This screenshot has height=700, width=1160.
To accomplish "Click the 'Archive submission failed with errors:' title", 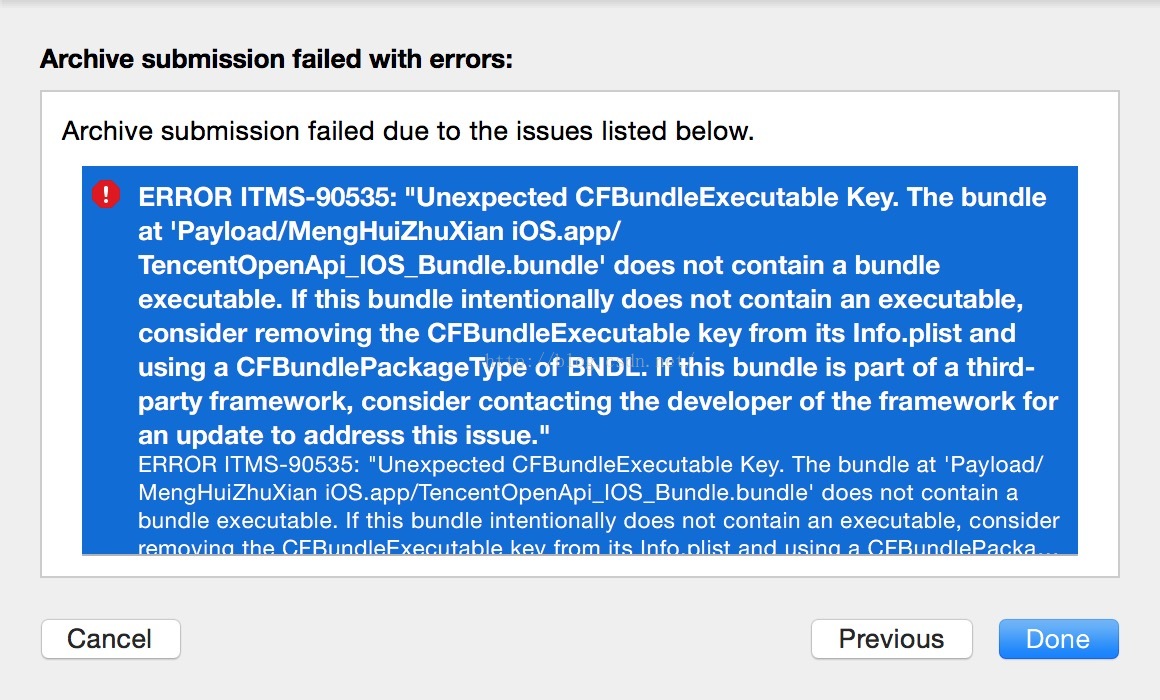I will 276,58.
